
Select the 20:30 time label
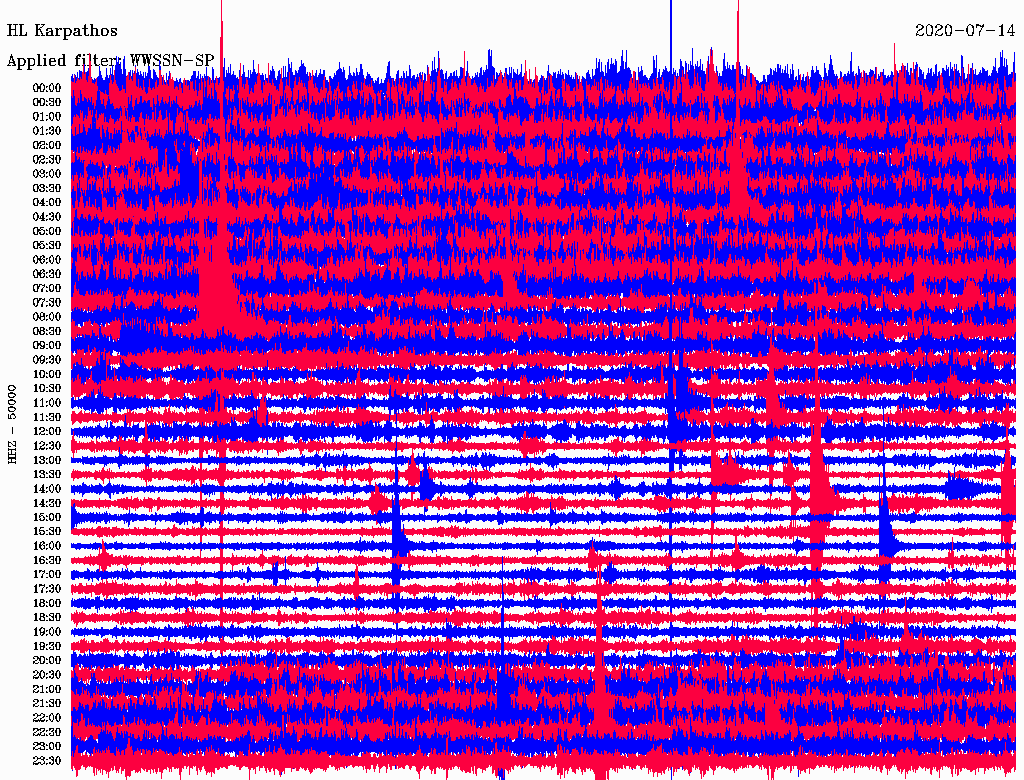pyautogui.click(x=47, y=675)
